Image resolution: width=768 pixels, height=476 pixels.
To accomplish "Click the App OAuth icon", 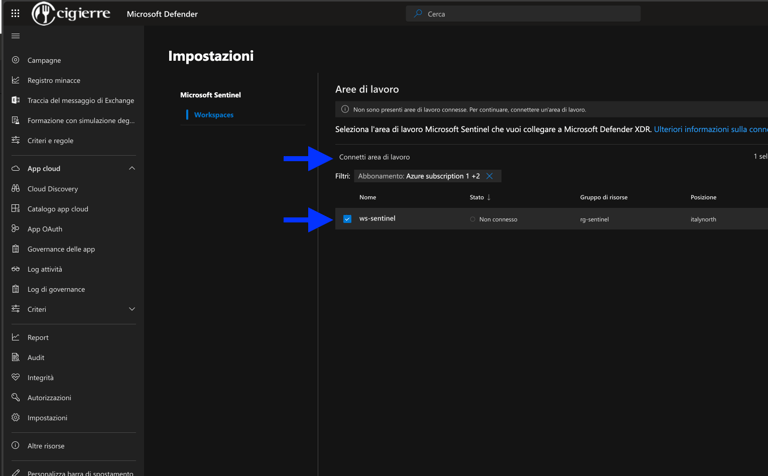I will tap(16, 228).
